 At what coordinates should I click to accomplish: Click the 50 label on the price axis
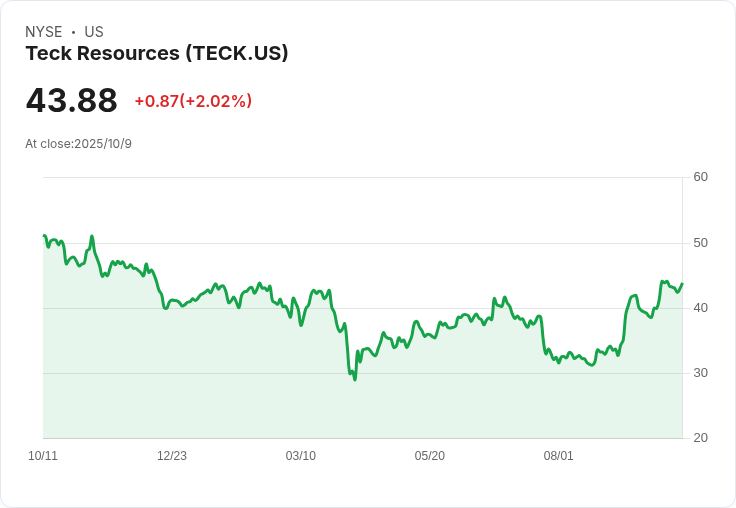point(700,243)
